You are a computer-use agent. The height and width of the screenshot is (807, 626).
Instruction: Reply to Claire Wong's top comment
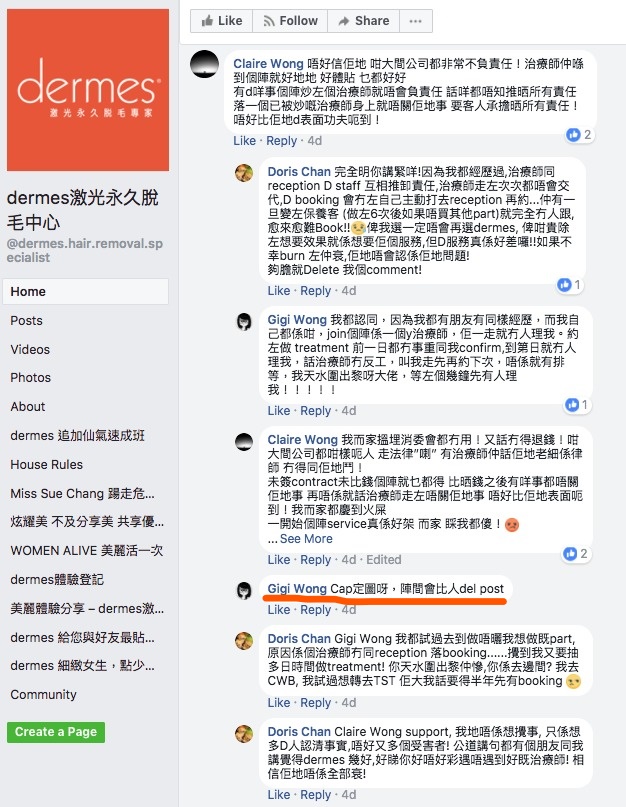coord(281,141)
